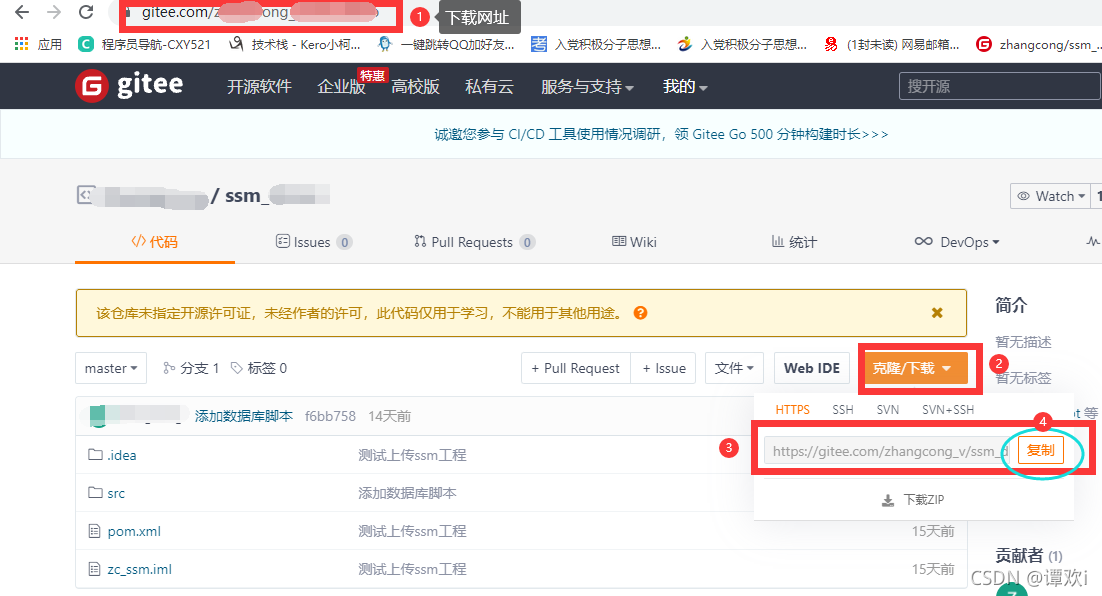
Task: Expand the 文件 dropdown
Action: [734, 368]
